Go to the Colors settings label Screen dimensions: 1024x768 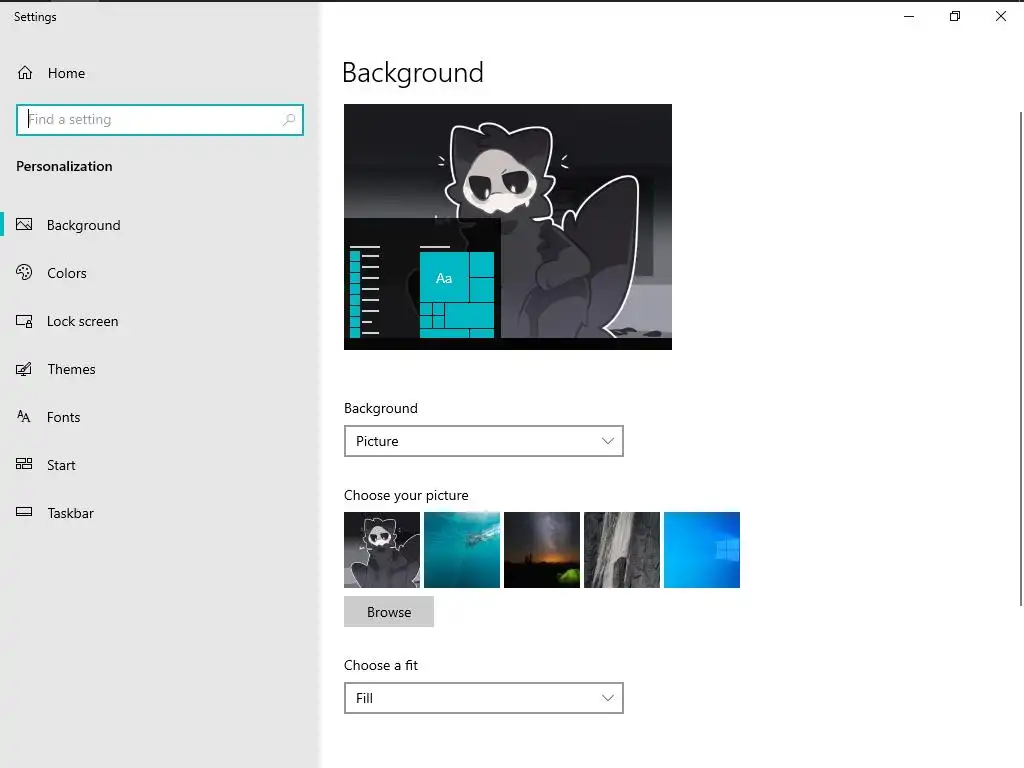pyautogui.click(x=67, y=273)
